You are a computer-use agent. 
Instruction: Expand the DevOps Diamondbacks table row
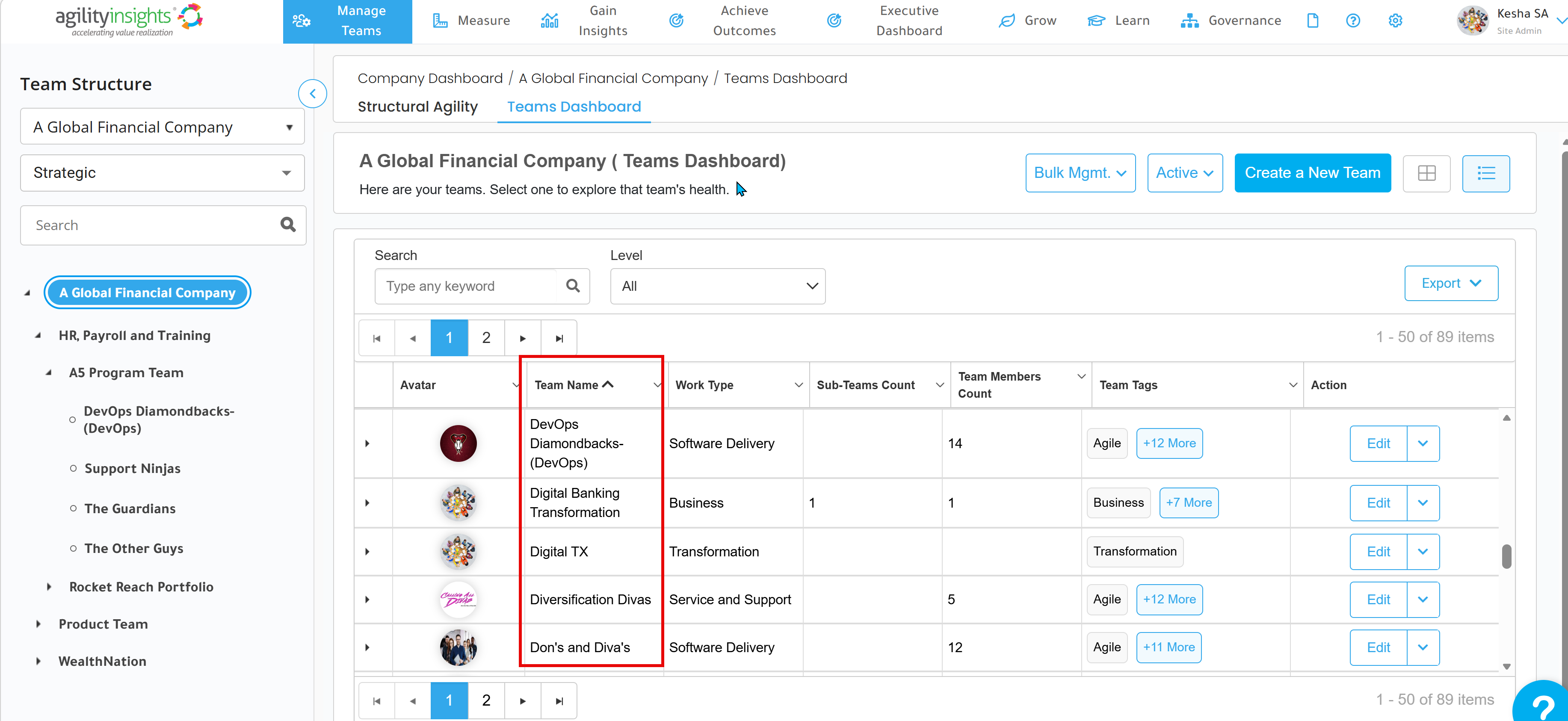coord(367,443)
